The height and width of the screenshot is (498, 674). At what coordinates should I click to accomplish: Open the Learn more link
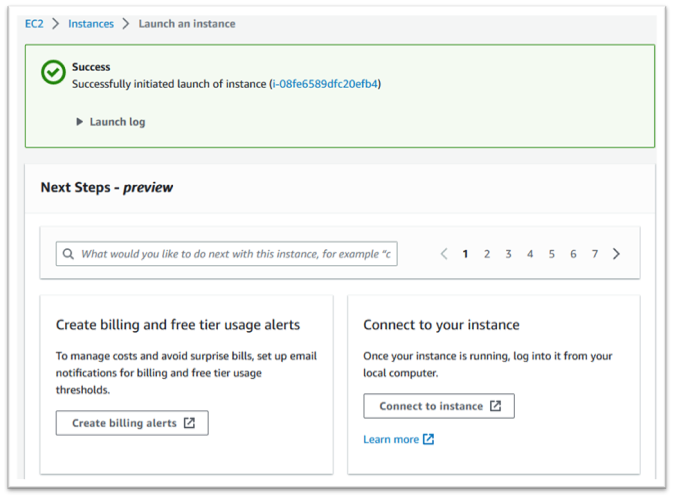coord(390,439)
